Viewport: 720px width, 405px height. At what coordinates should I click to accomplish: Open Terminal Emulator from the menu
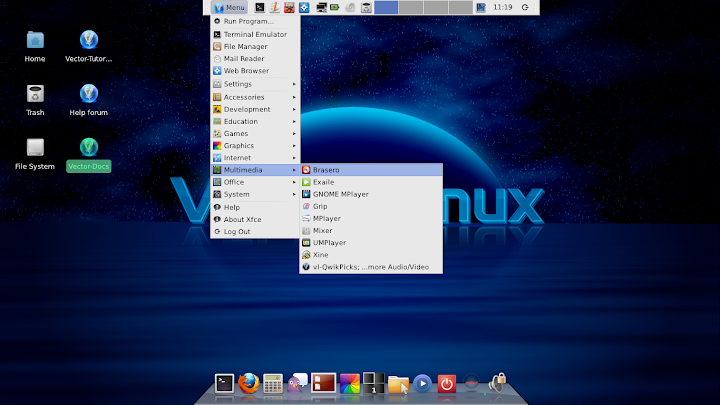pyautogui.click(x=255, y=34)
